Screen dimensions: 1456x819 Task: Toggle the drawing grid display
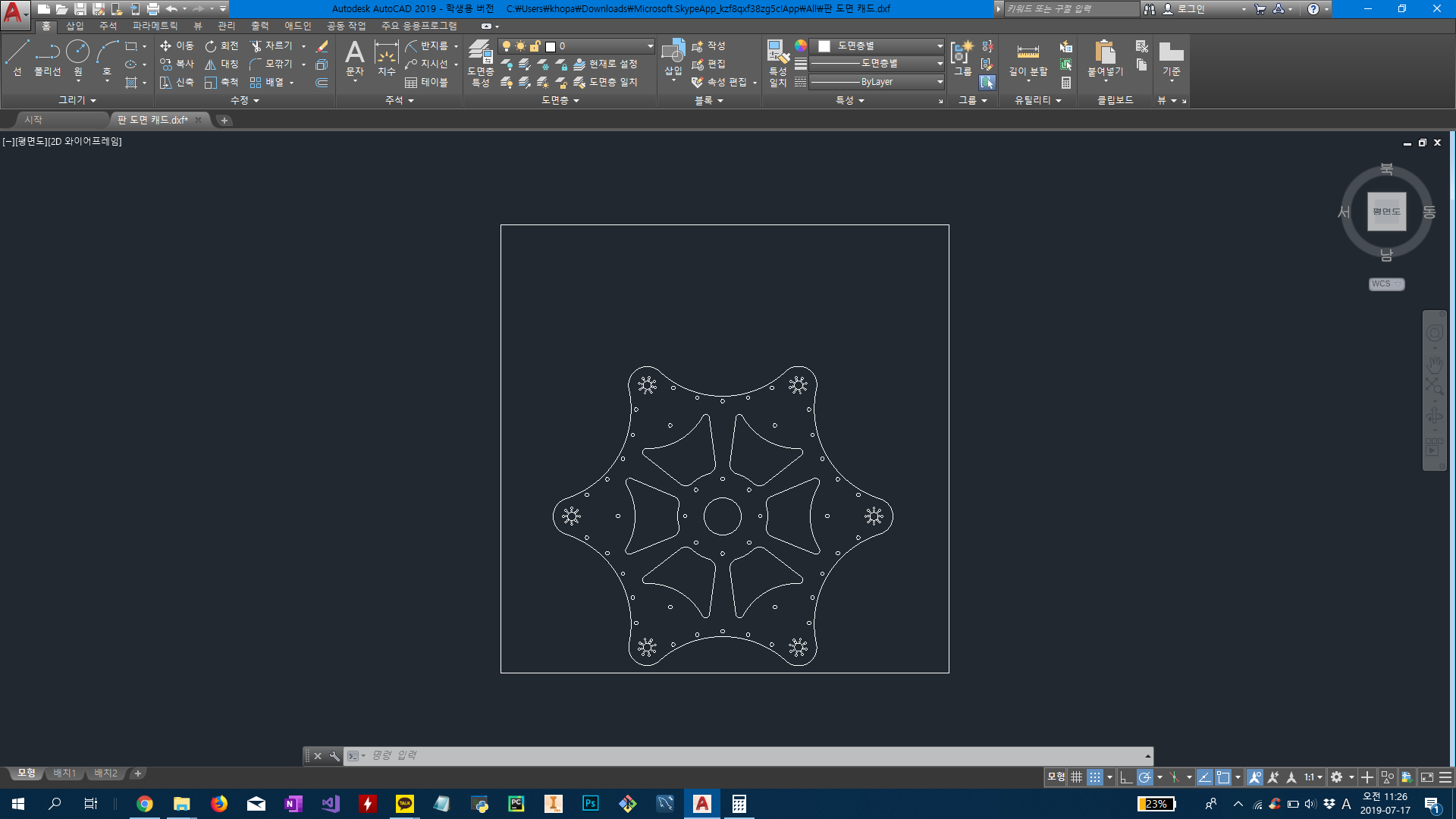(1076, 777)
